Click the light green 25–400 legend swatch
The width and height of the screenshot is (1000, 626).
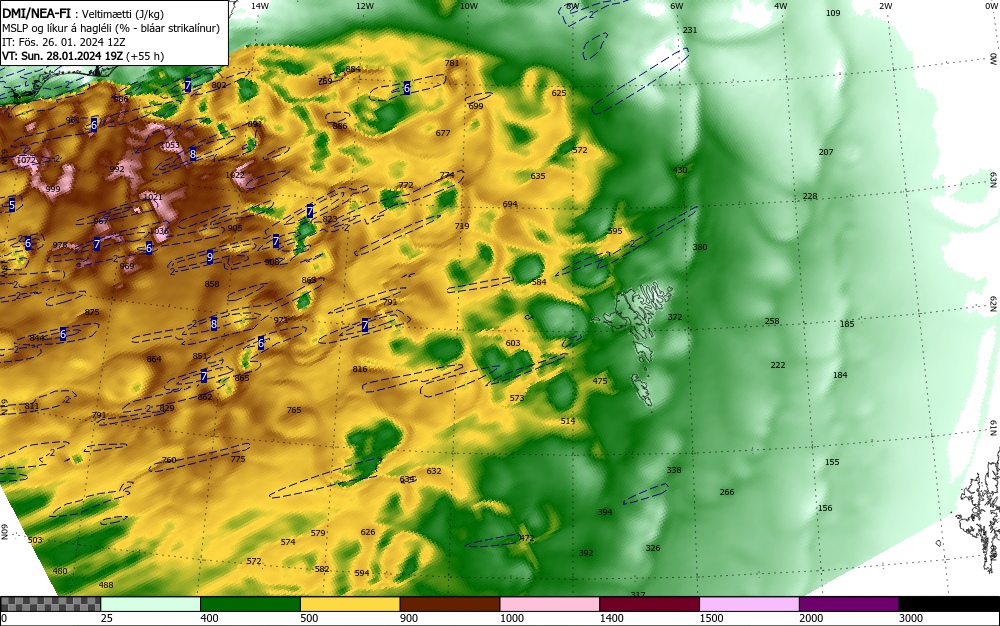pos(150,604)
